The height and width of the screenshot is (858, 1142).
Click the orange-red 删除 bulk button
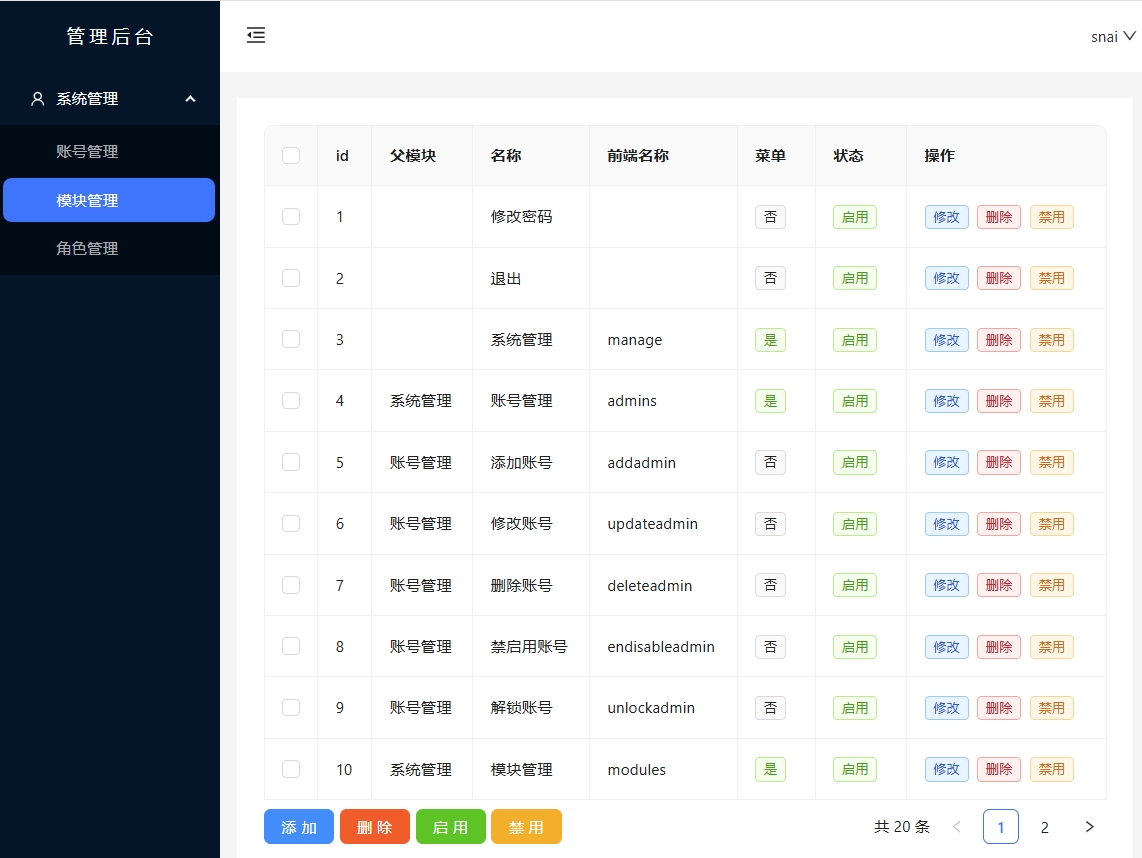[374, 827]
